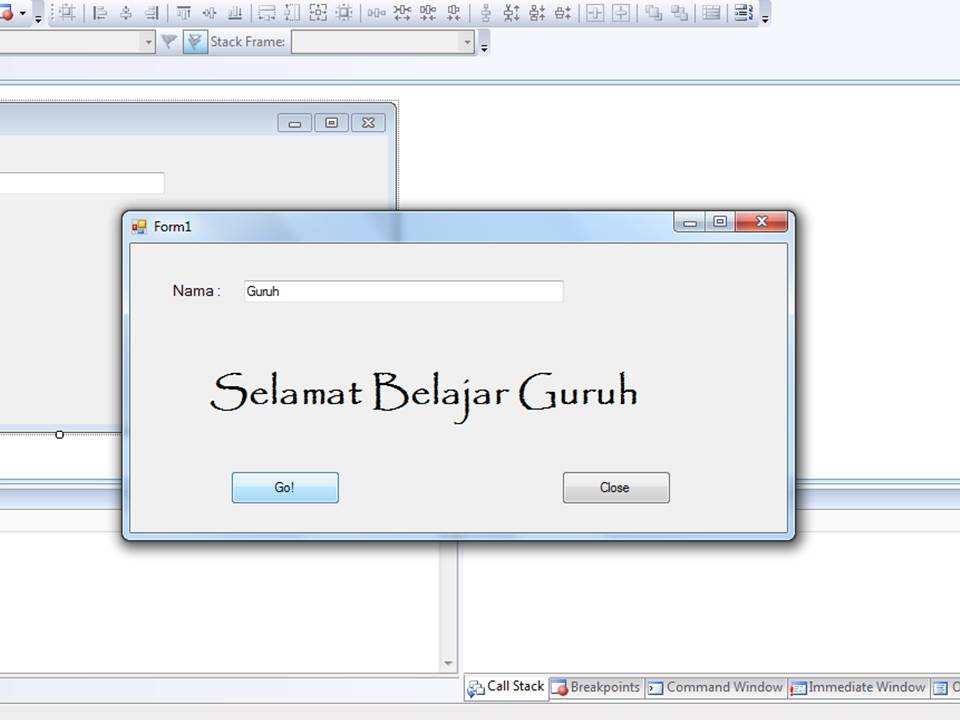960x720 pixels.
Task: Click the designer form's close button
Action: click(368, 123)
